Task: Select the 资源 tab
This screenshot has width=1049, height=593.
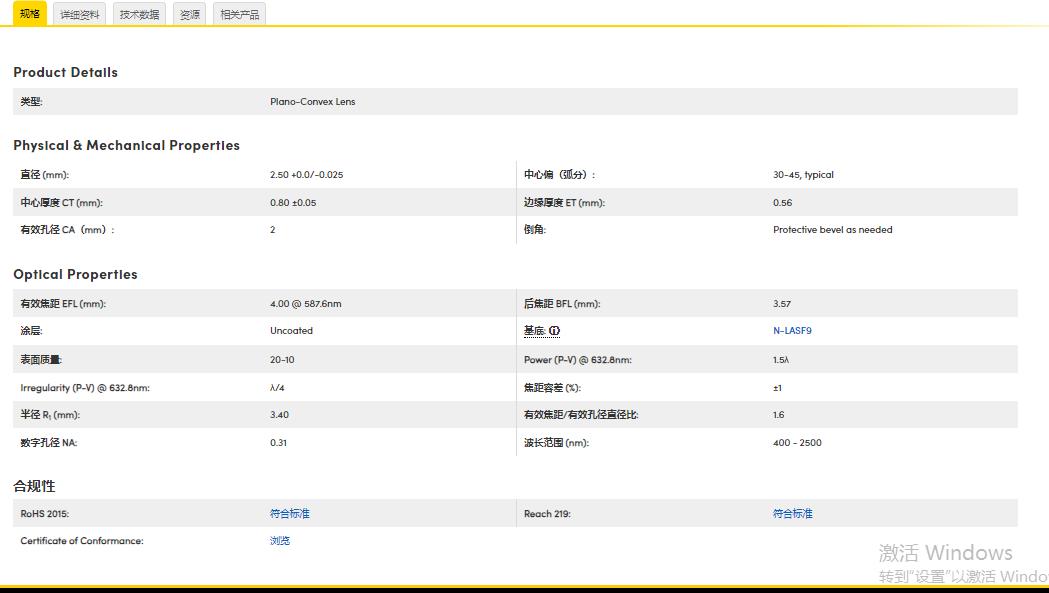Action: point(189,14)
